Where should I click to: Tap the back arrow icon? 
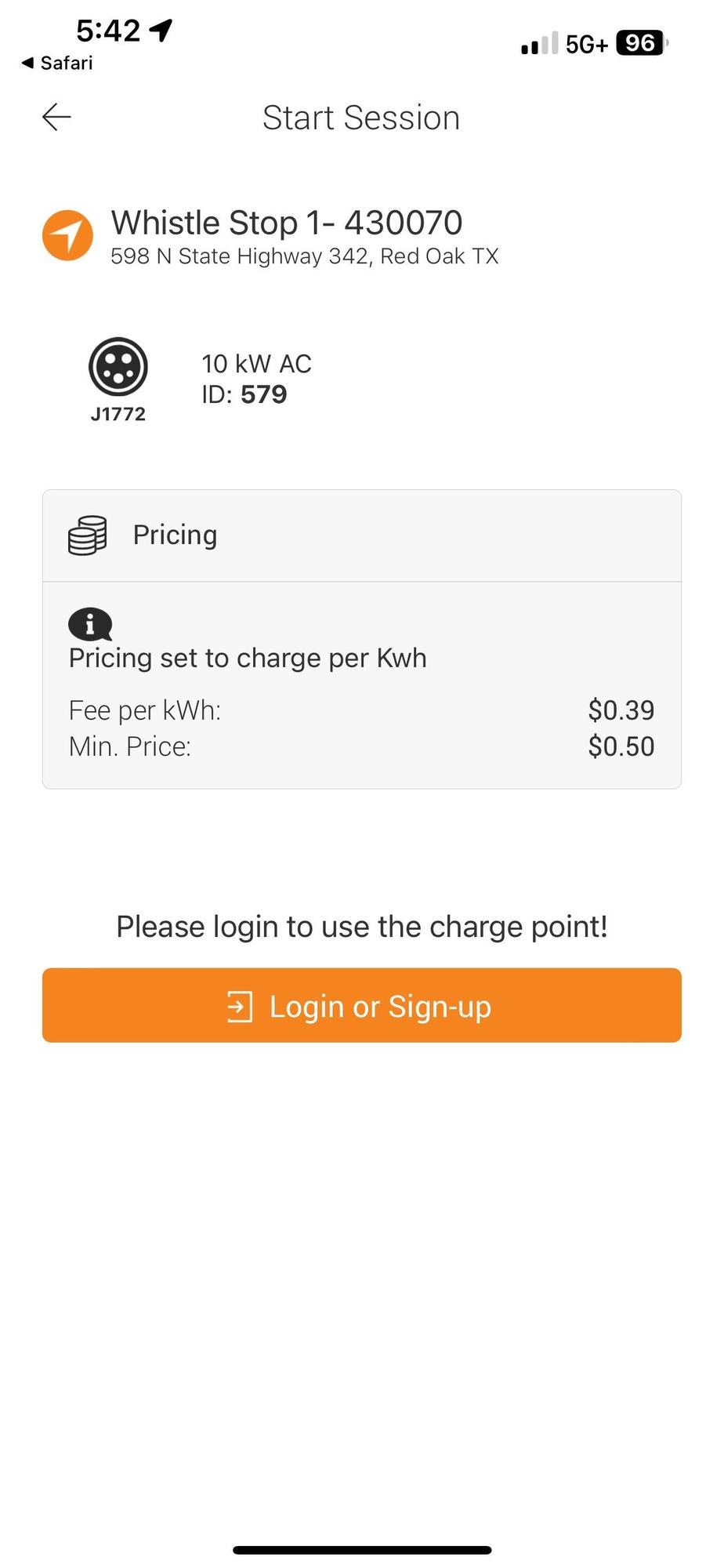click(56, 118)
